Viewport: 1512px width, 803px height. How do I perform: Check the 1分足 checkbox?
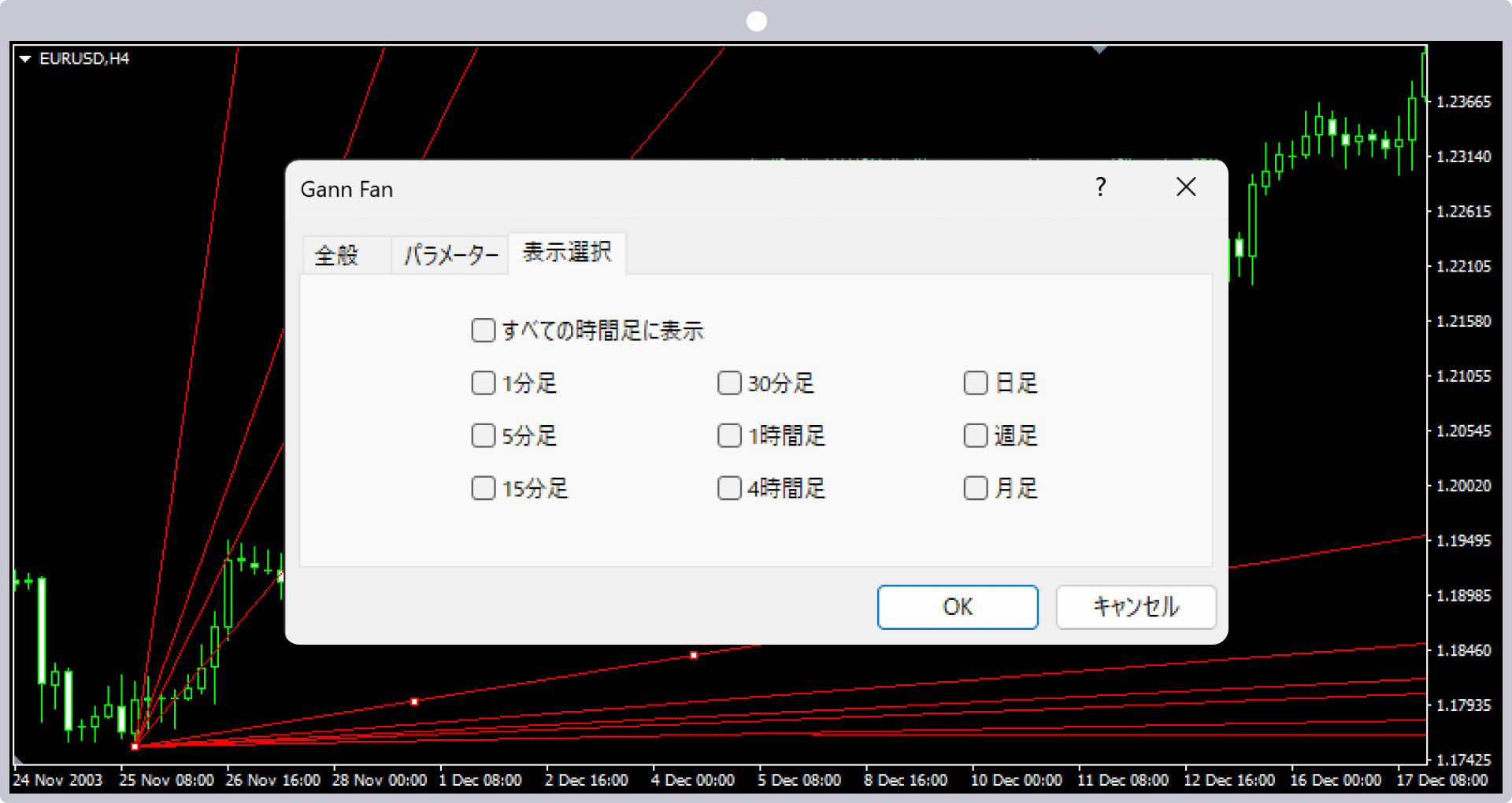tap(484, 383)
